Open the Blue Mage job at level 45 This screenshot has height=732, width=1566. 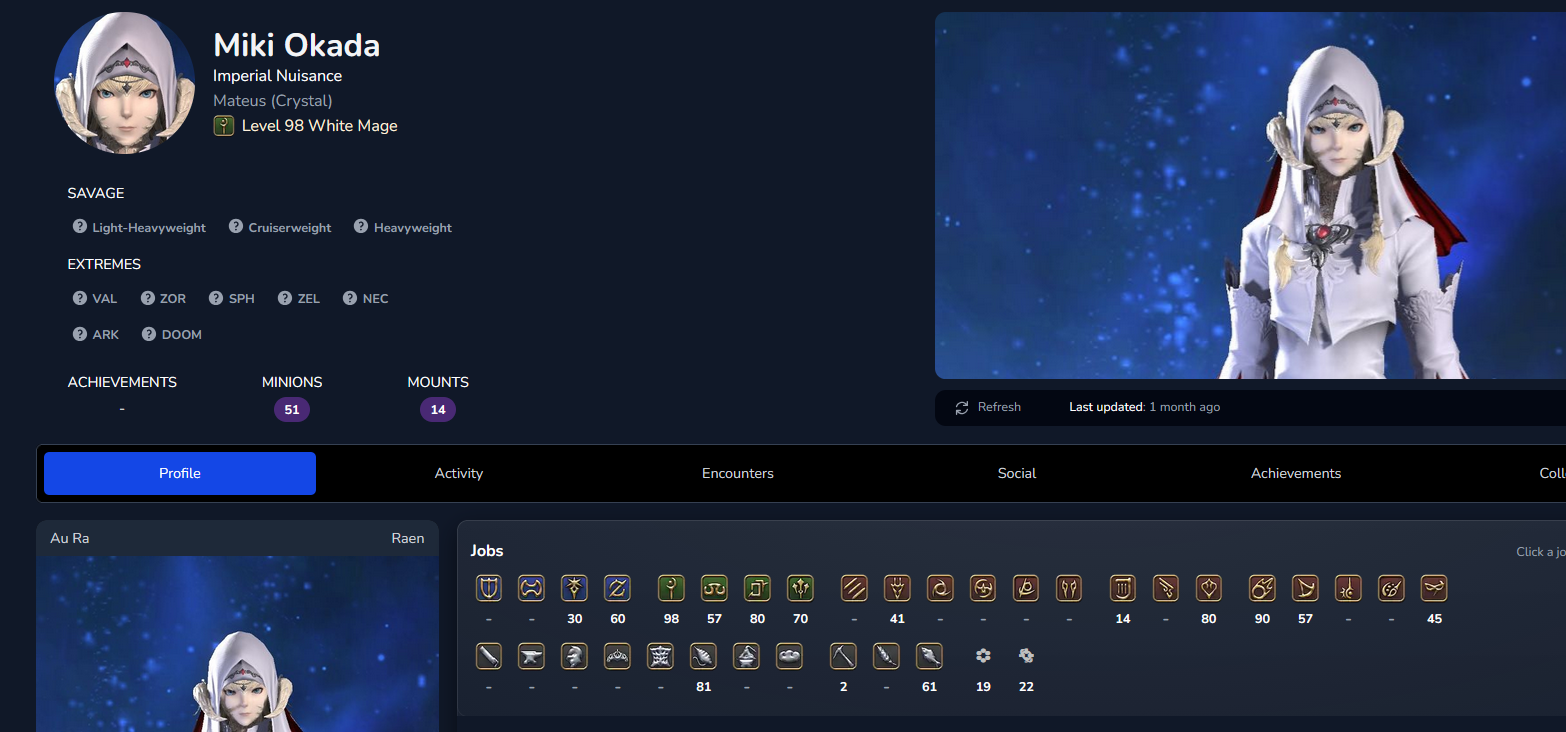pos(1434,588)
